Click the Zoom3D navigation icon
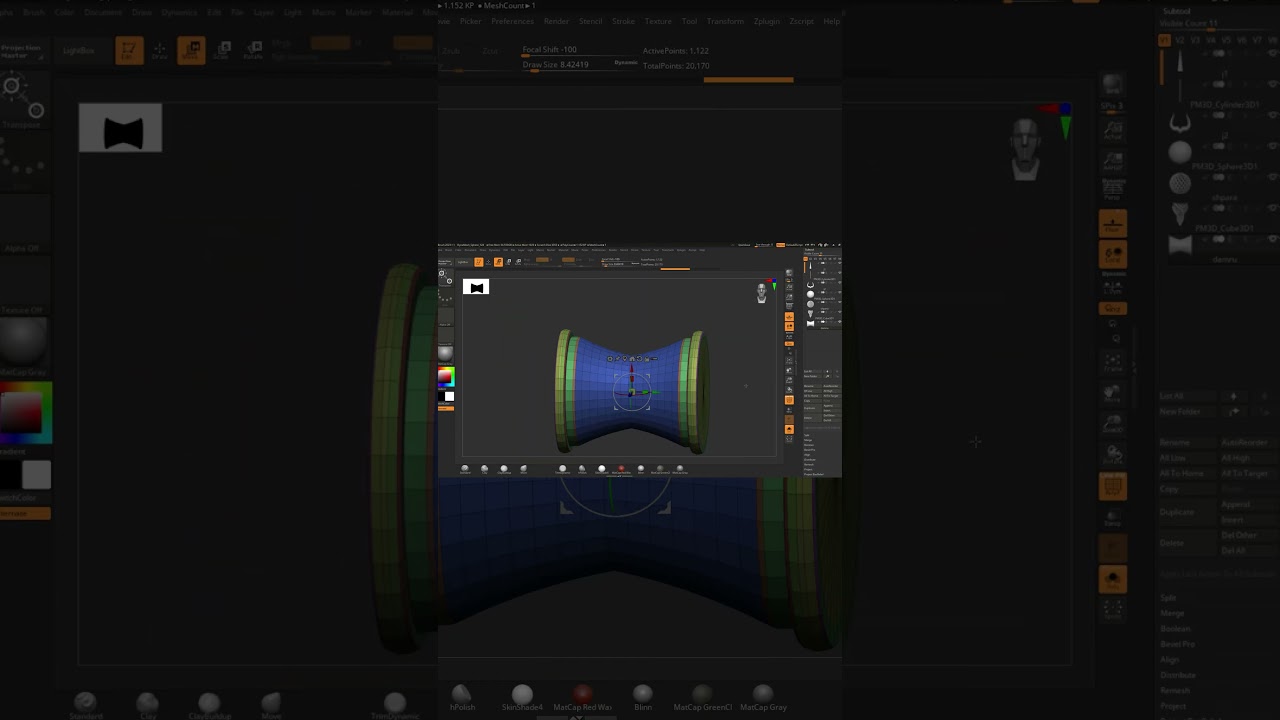The width and height of the screenshot is (1280, 720). (1112, 424)
